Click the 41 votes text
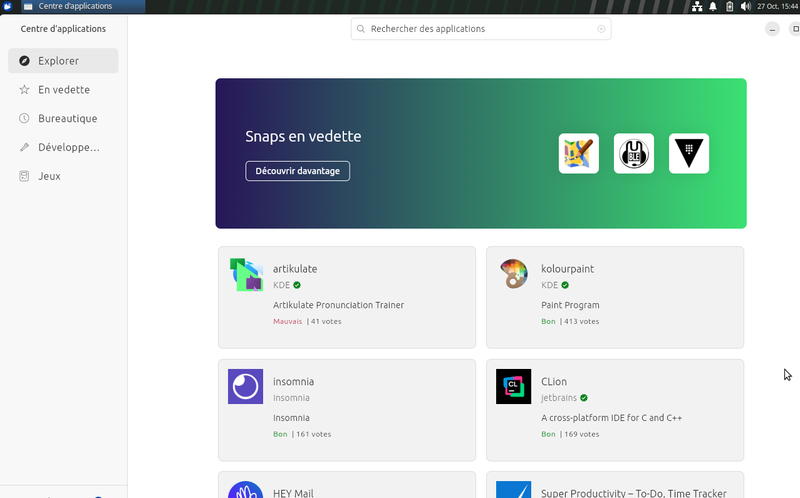The width and height of the screenshot is (800, 498). (326, 321)
